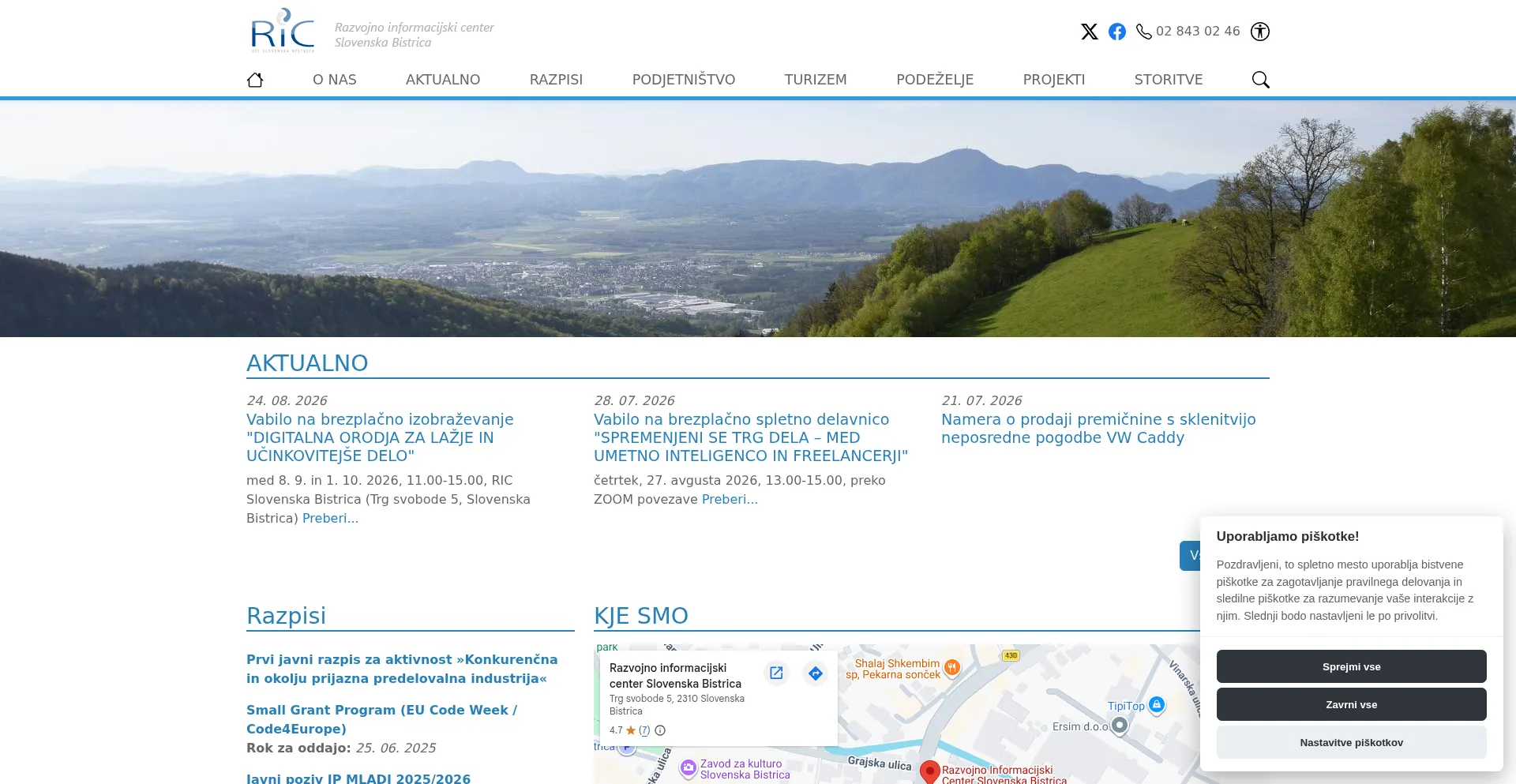
Task: Click the 7 reviews link in map card
Action: pos(644,730)
